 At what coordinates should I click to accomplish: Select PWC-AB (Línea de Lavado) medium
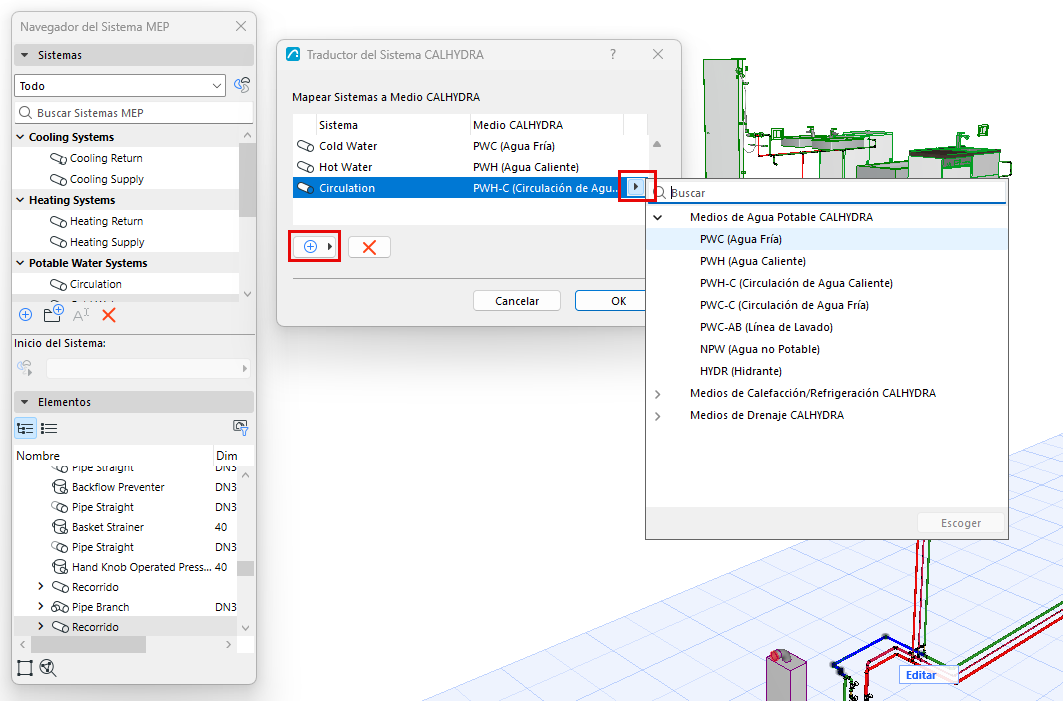click(766, 327)
